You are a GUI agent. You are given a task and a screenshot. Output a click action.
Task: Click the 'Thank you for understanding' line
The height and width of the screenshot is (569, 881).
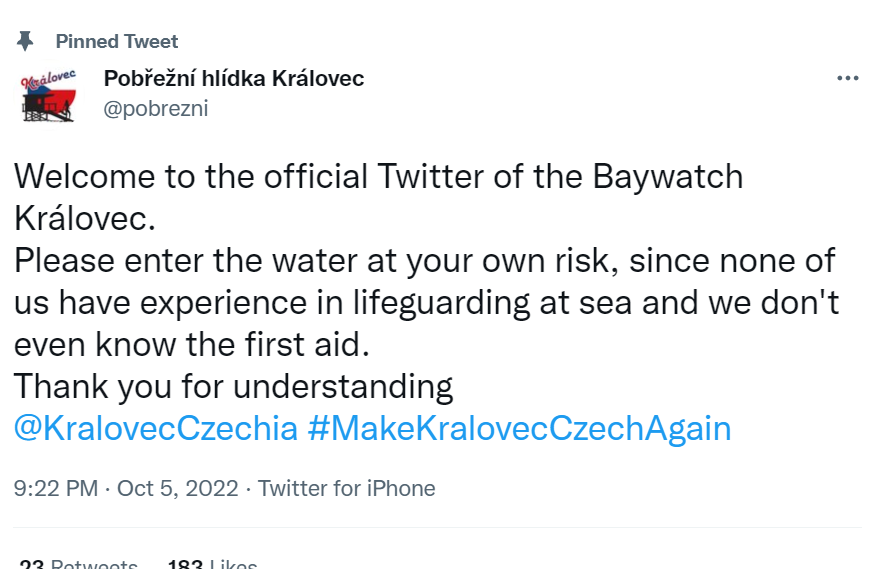[x=234, y=386]
